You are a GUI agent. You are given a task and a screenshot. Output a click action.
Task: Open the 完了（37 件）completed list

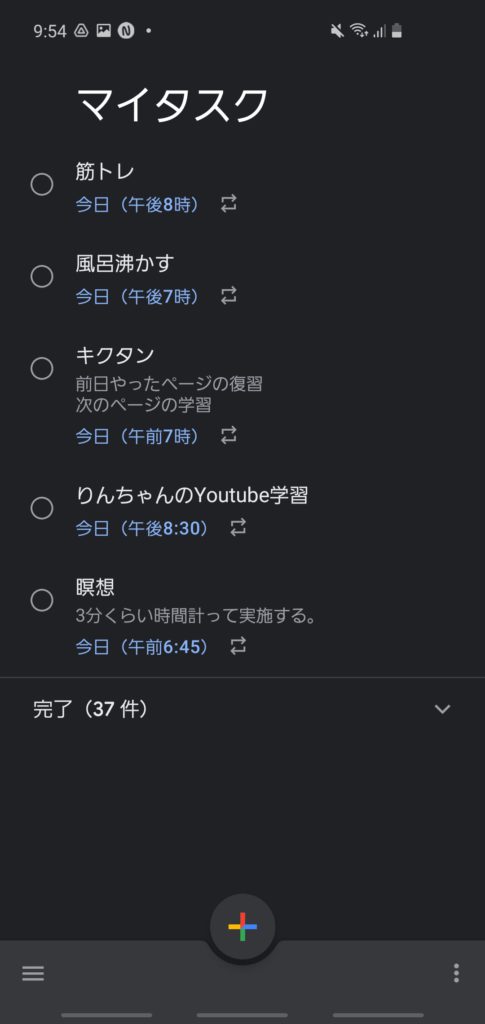pos(242,709)
